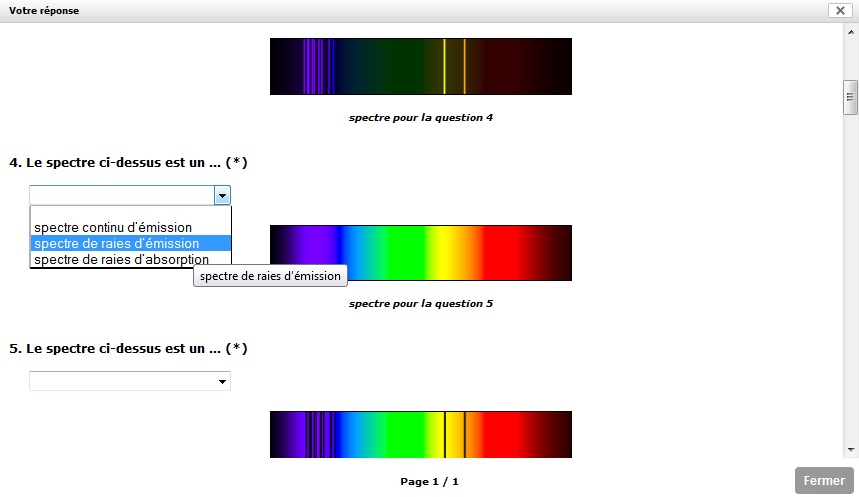Screen dimensions: 859x497
Task: Open the question 4 dropdown arrow
Action: pyautogui.click(x=222, y=195)
